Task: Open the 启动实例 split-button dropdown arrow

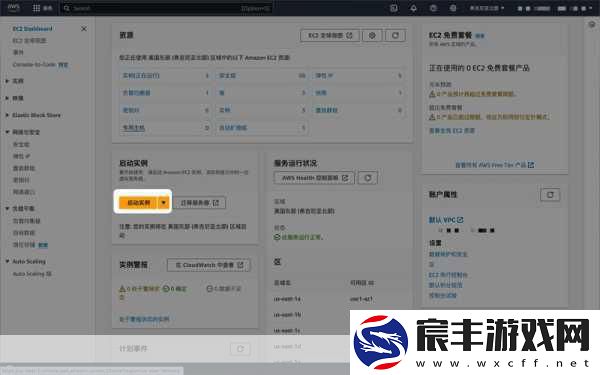Action: click(164, 202)
